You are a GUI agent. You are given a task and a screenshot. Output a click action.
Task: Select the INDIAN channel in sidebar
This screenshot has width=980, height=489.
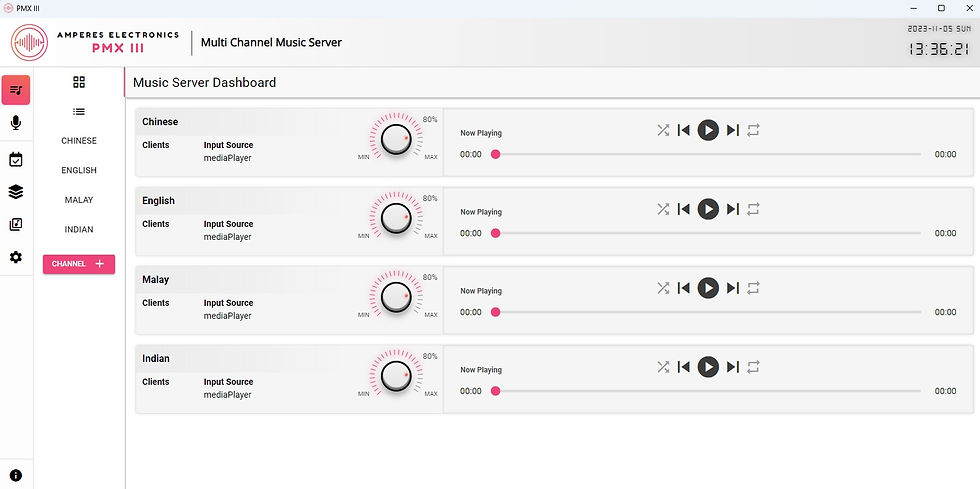point(79,229)
